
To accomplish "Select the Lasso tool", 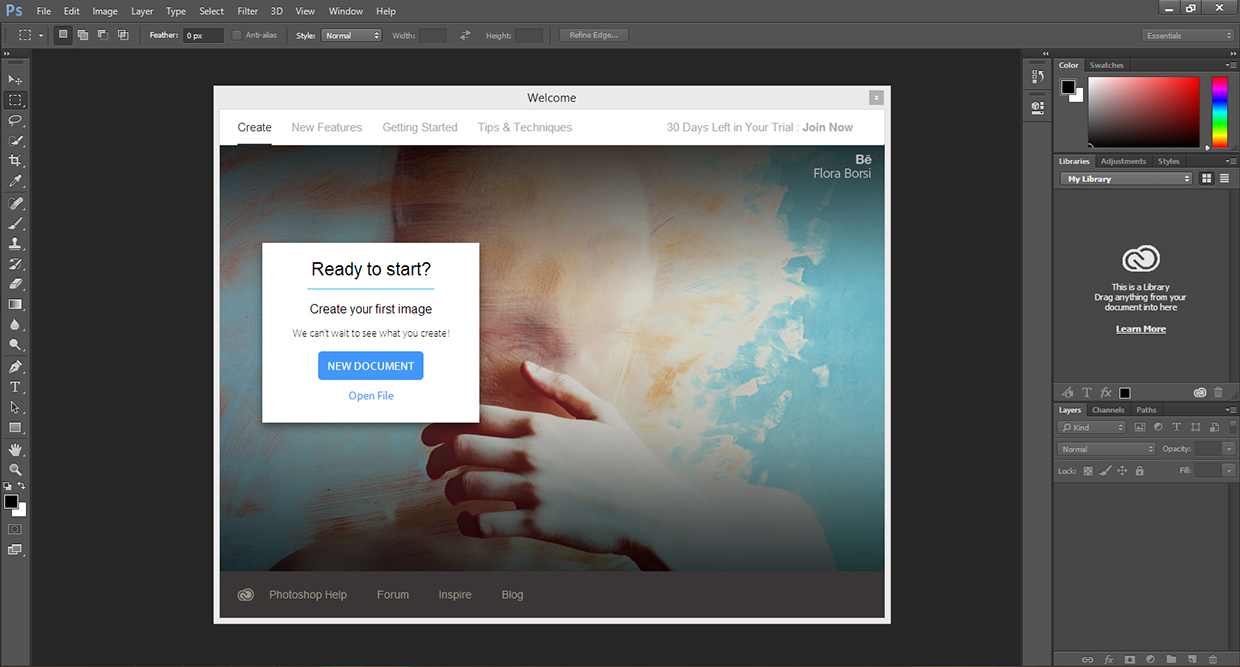I will (15, 120).
